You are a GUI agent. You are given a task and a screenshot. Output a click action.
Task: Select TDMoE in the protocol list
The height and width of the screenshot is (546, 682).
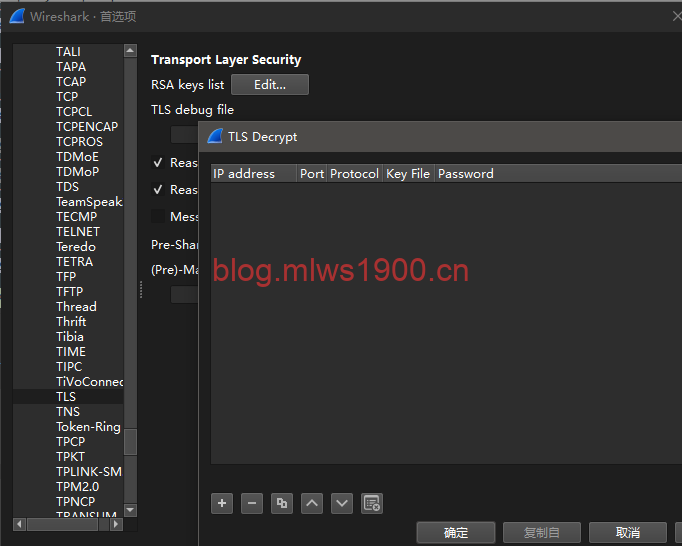click(x=77, y=157)
